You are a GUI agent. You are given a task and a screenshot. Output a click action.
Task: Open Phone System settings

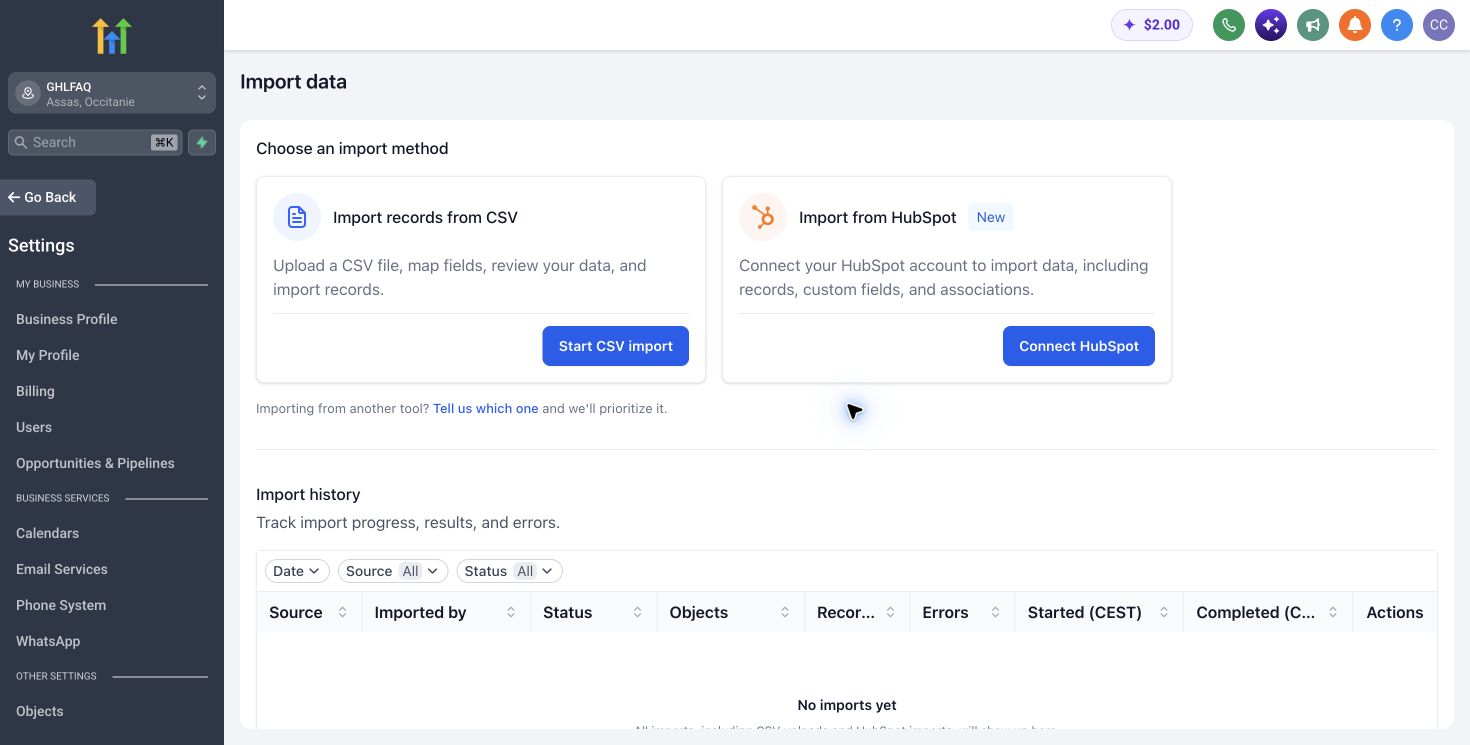(61, 605)
